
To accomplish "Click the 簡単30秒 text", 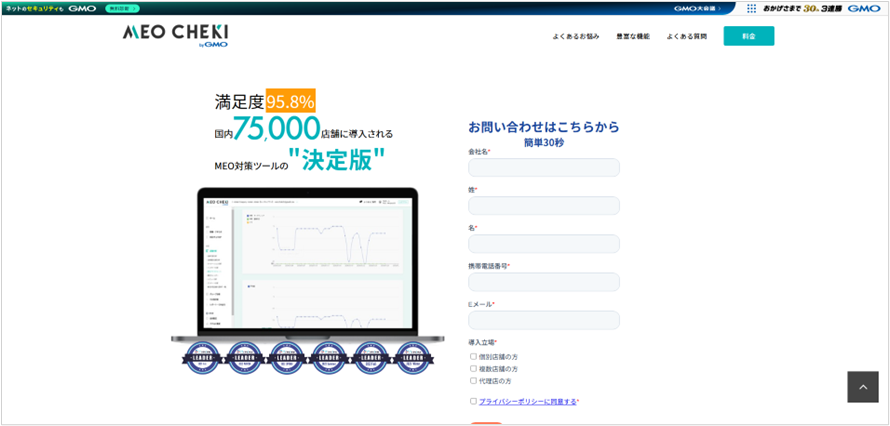I will (x=544, y=143).
